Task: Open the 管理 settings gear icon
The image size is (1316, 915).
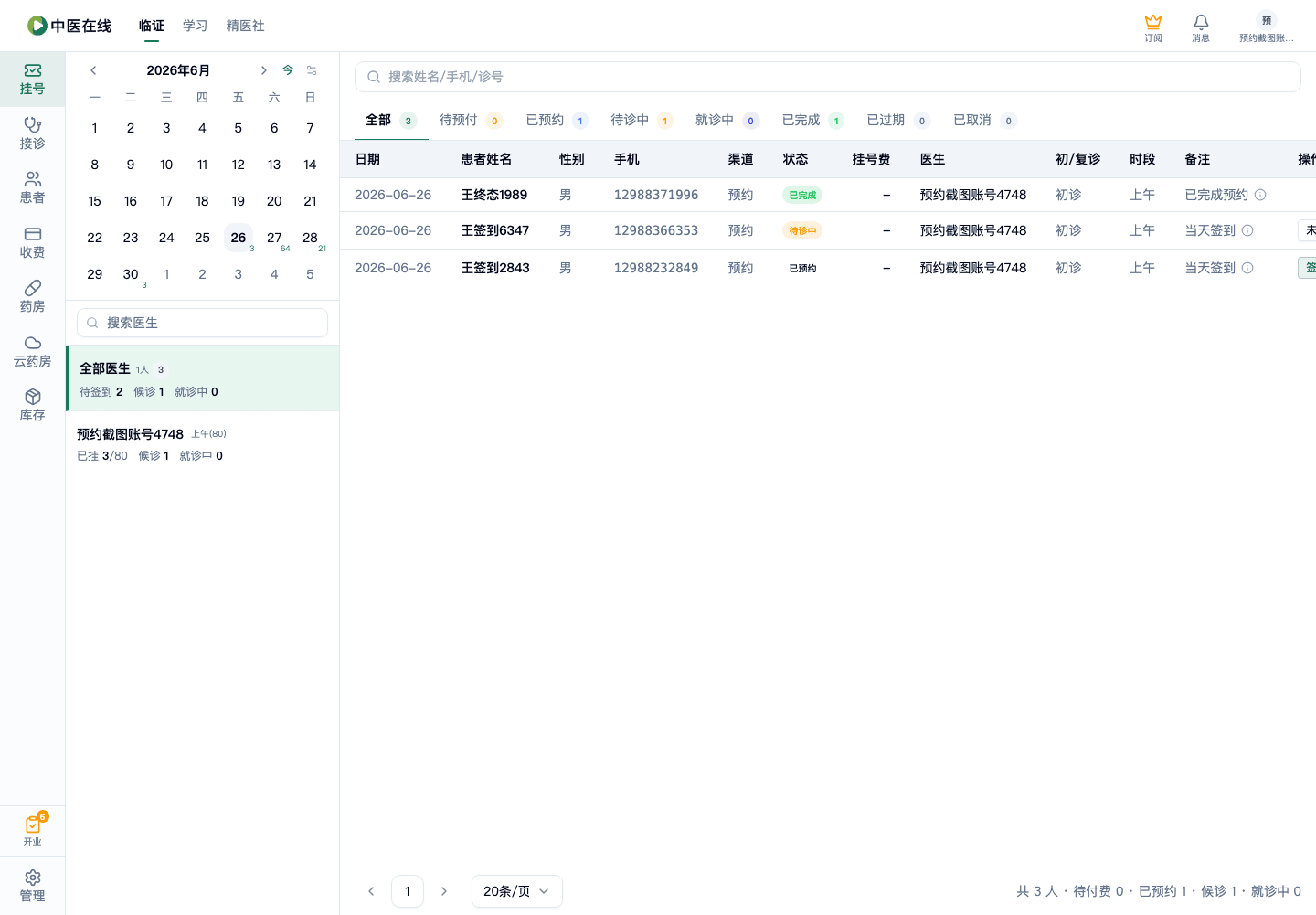Action: tap(32, 886)
